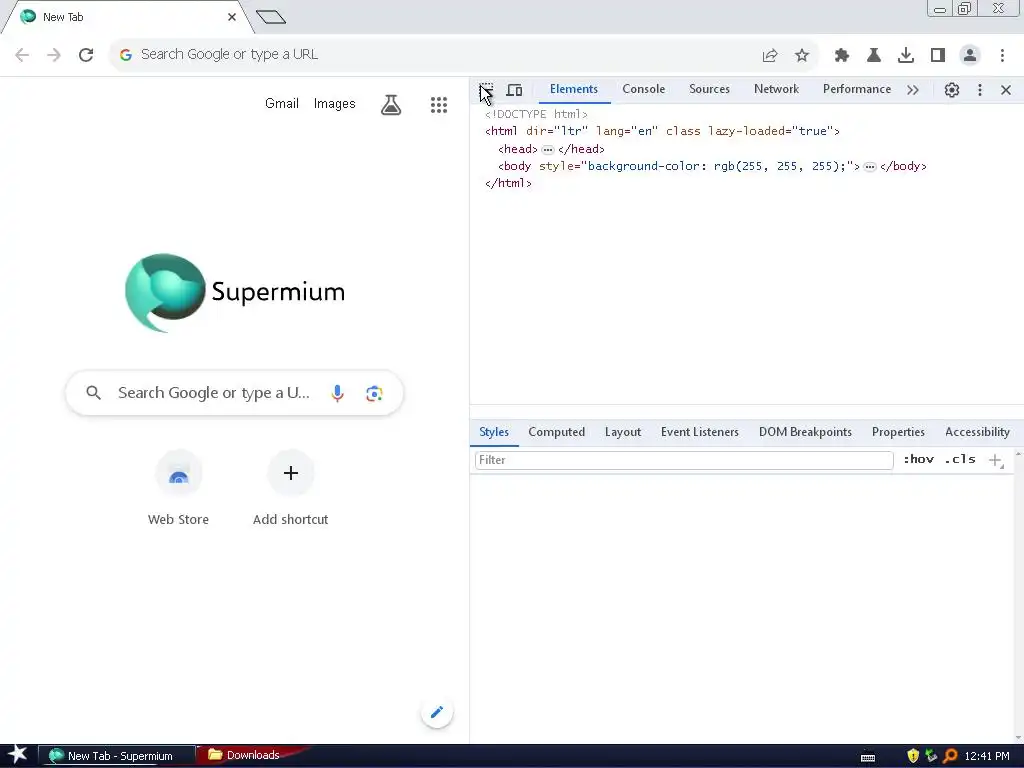Click the Styles Filter input field

click(x=684, y=460)
